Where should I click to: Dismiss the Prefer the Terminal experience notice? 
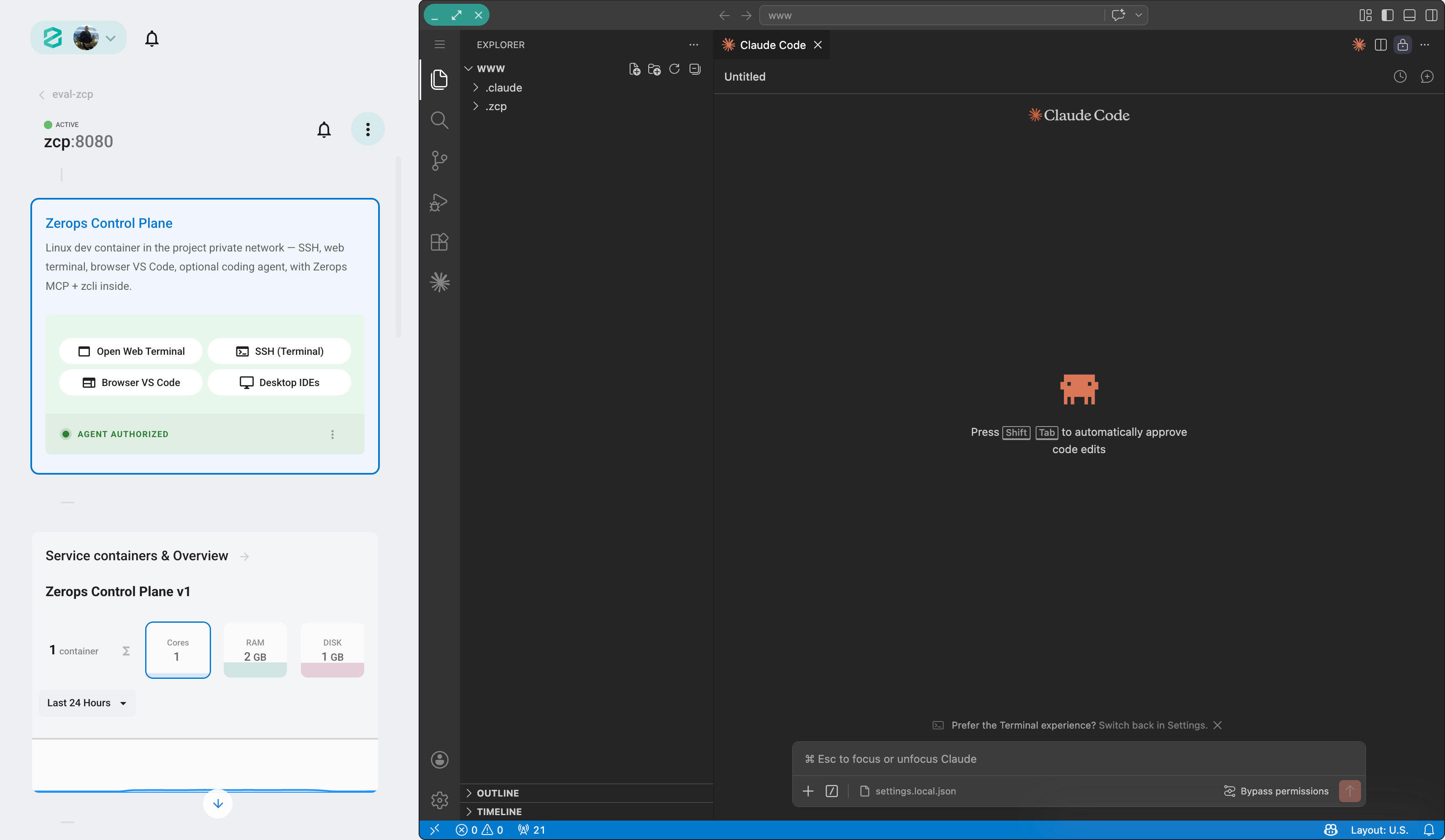(1218, 725)
